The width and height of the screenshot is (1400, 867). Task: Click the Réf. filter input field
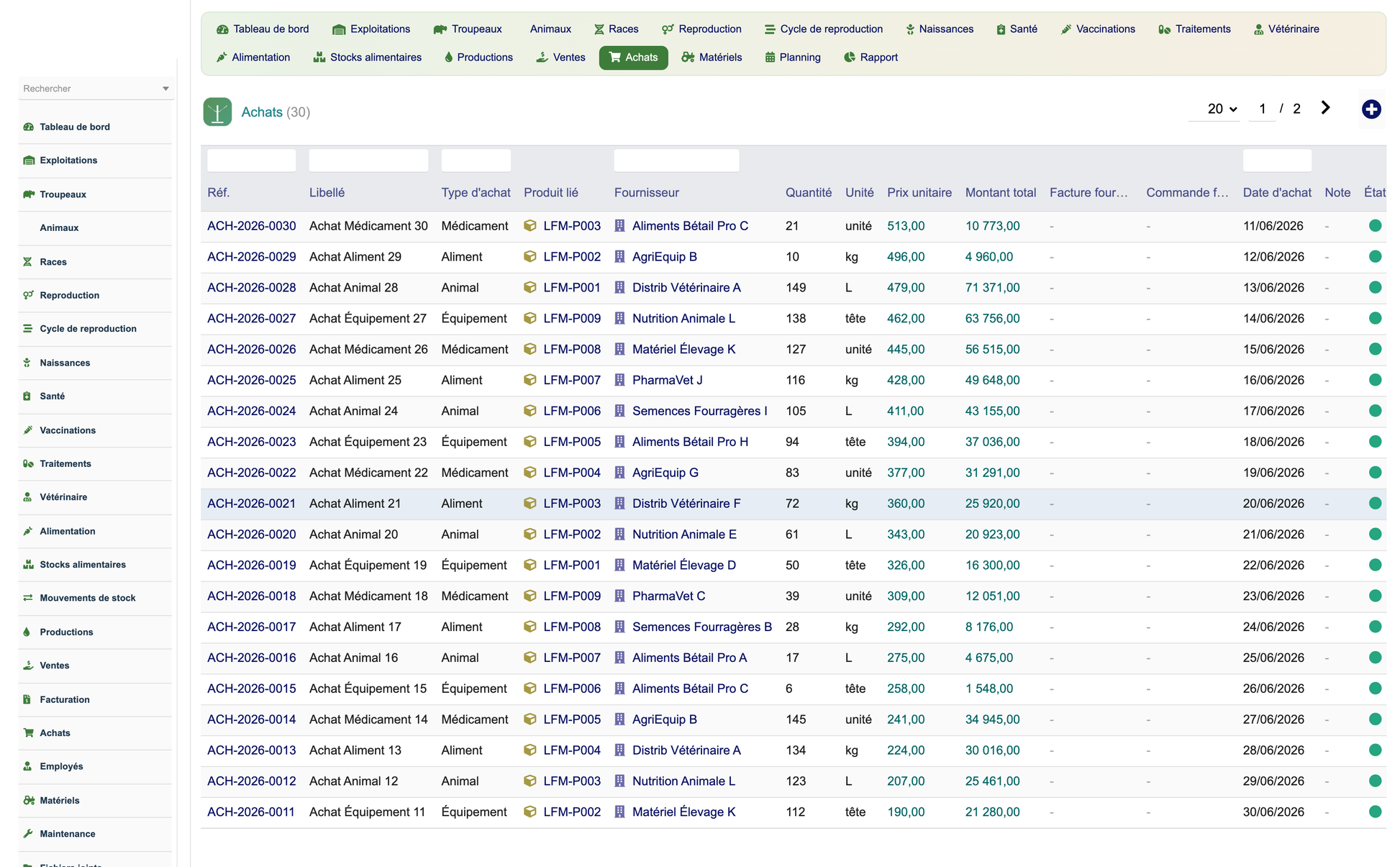click(x=251, y=160)
